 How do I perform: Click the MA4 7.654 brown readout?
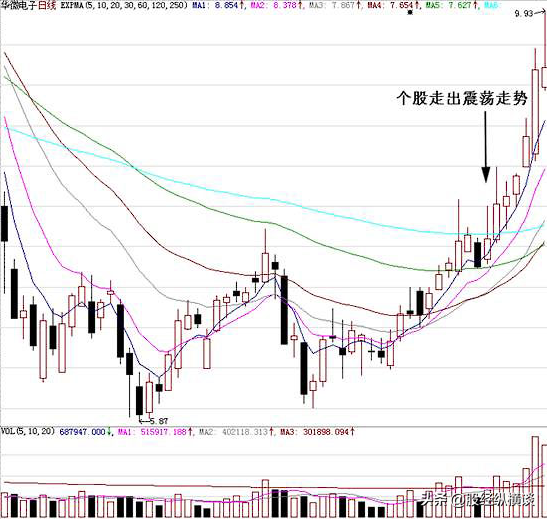pos(392,5)
